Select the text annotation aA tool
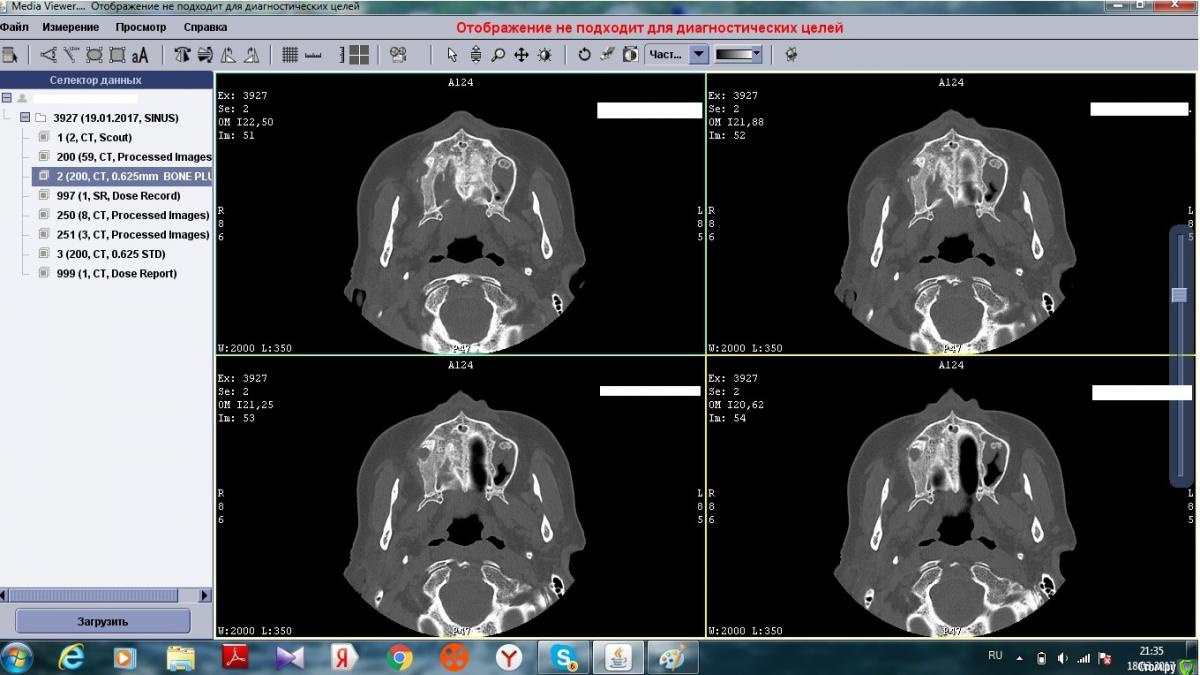The width and height of the screenshot is (1200, 675). (140, 55)
